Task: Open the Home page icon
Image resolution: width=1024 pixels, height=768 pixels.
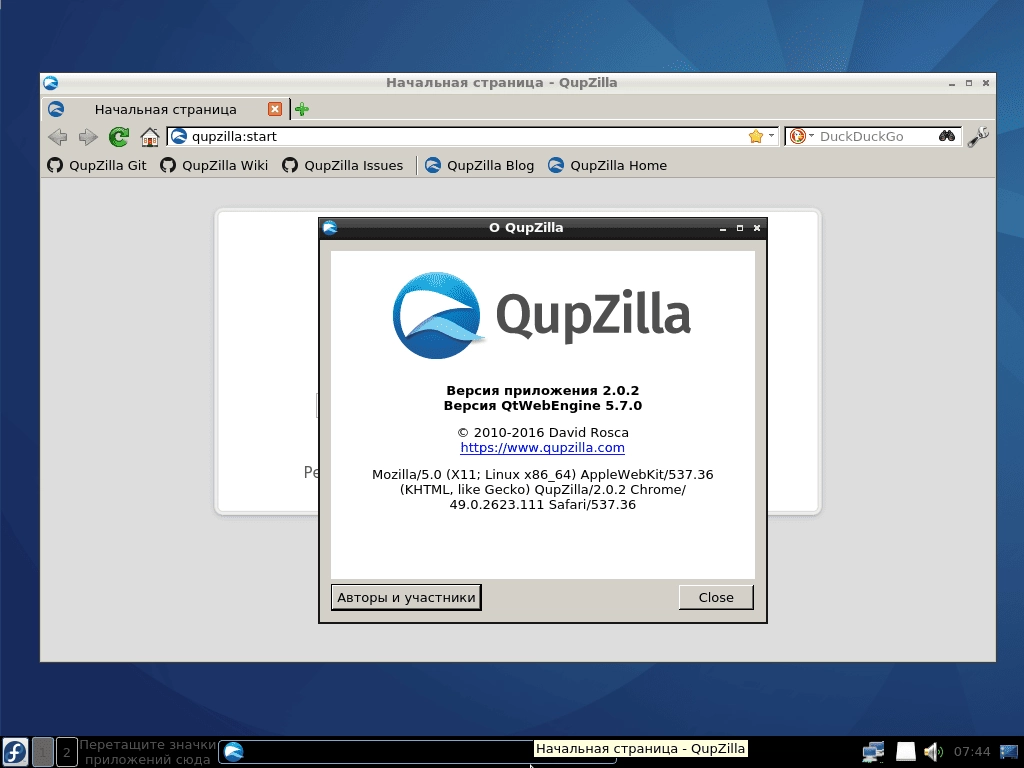Action: pos(150,136)
